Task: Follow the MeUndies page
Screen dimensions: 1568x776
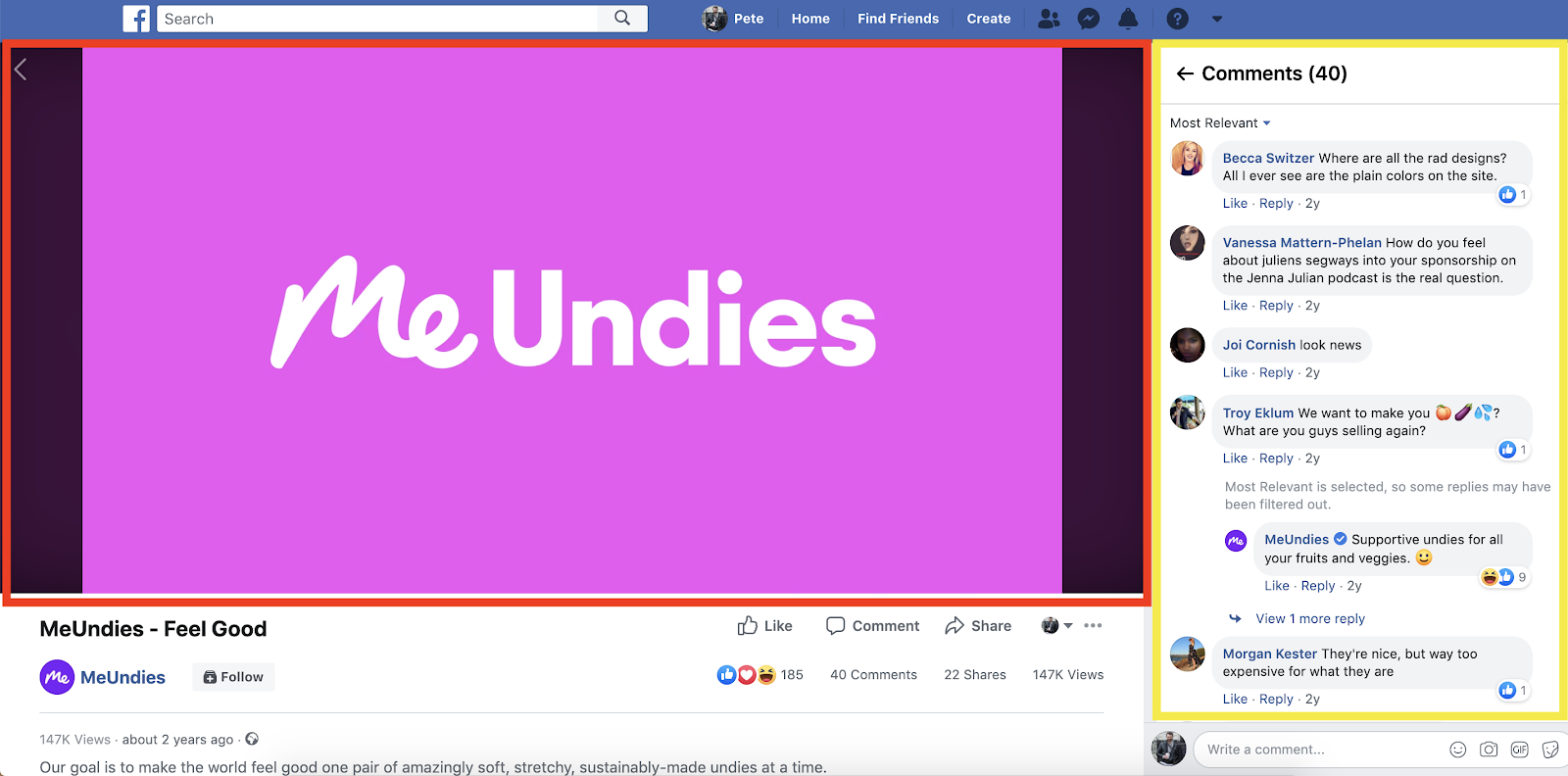Action: pos(233,677)
